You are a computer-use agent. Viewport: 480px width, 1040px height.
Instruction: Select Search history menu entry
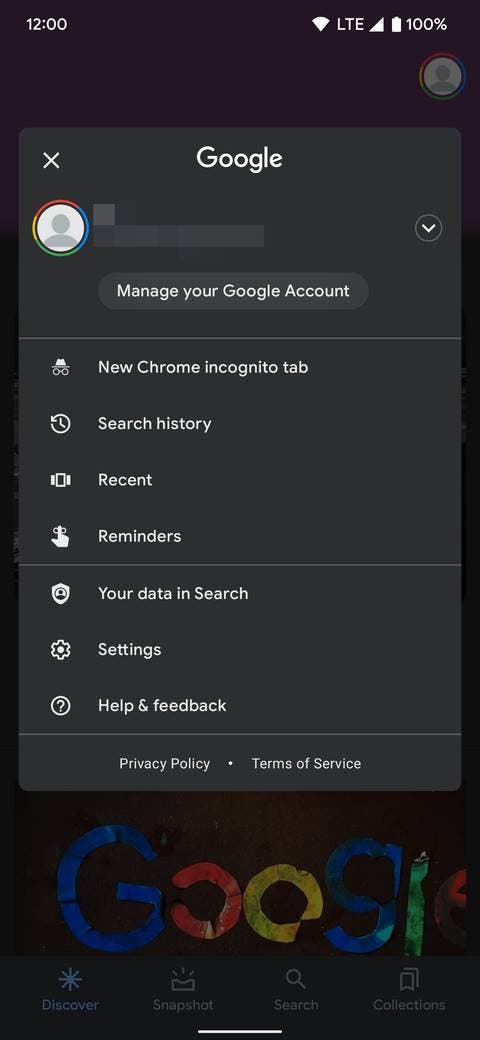coord(240,424)
